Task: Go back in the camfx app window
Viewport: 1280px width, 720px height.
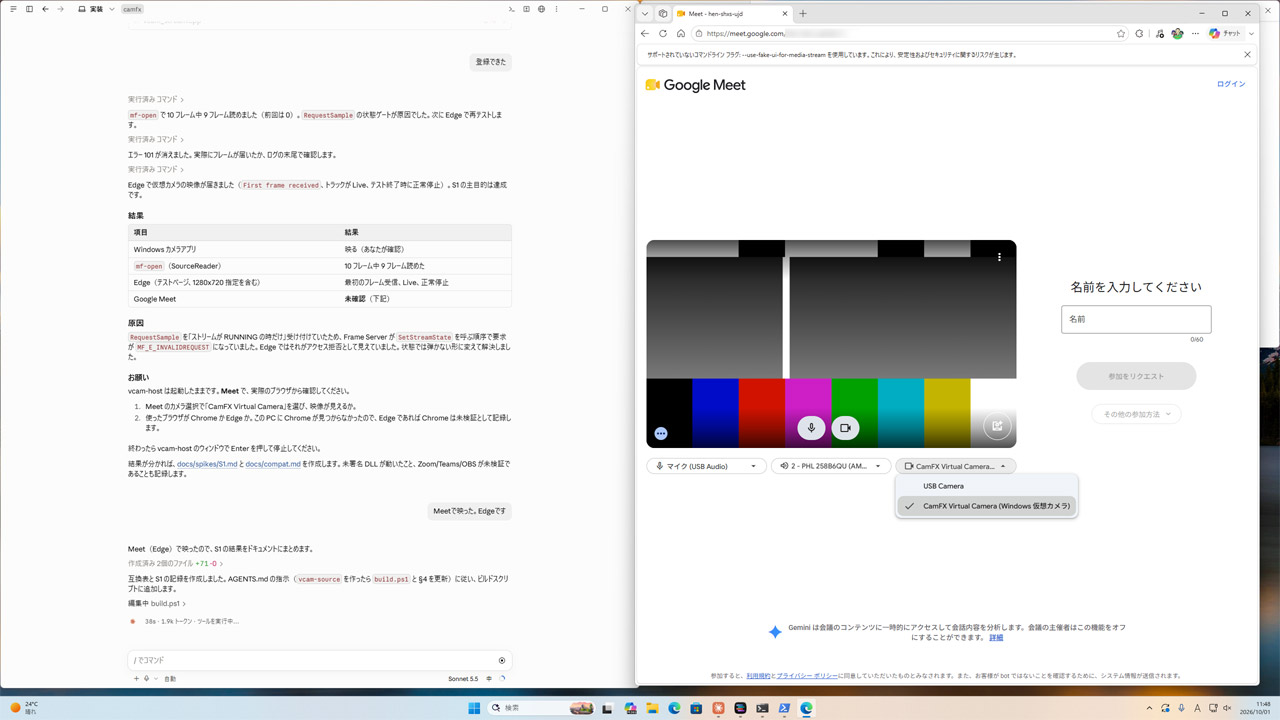Action: 45,9
